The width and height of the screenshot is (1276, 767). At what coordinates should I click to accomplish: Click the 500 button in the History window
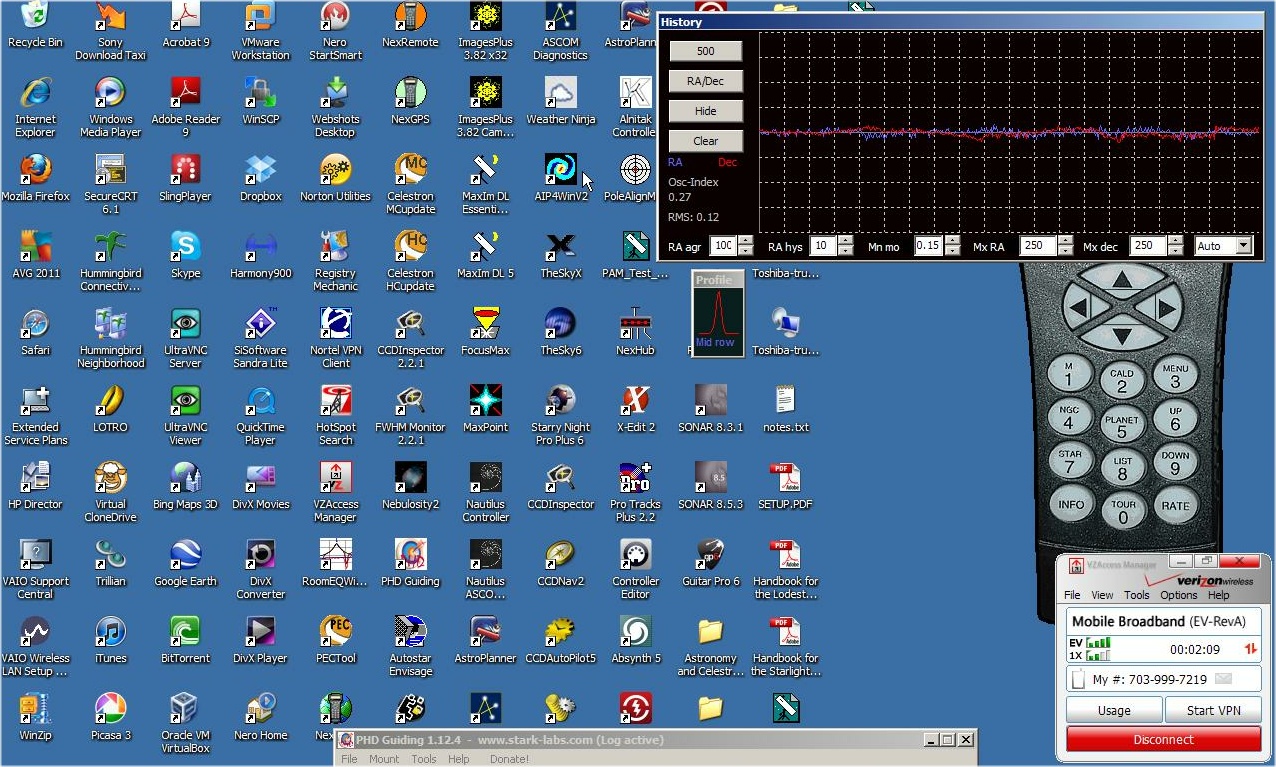click(705, 51)
